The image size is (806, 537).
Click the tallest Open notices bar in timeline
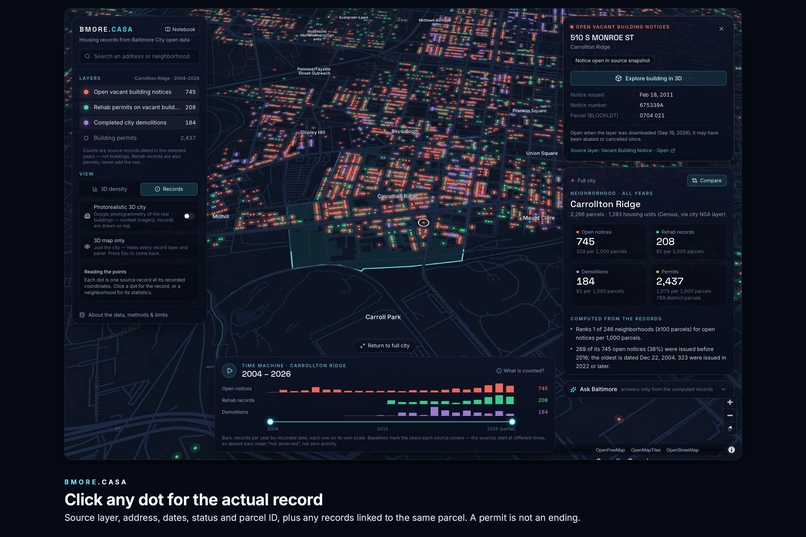499,388
